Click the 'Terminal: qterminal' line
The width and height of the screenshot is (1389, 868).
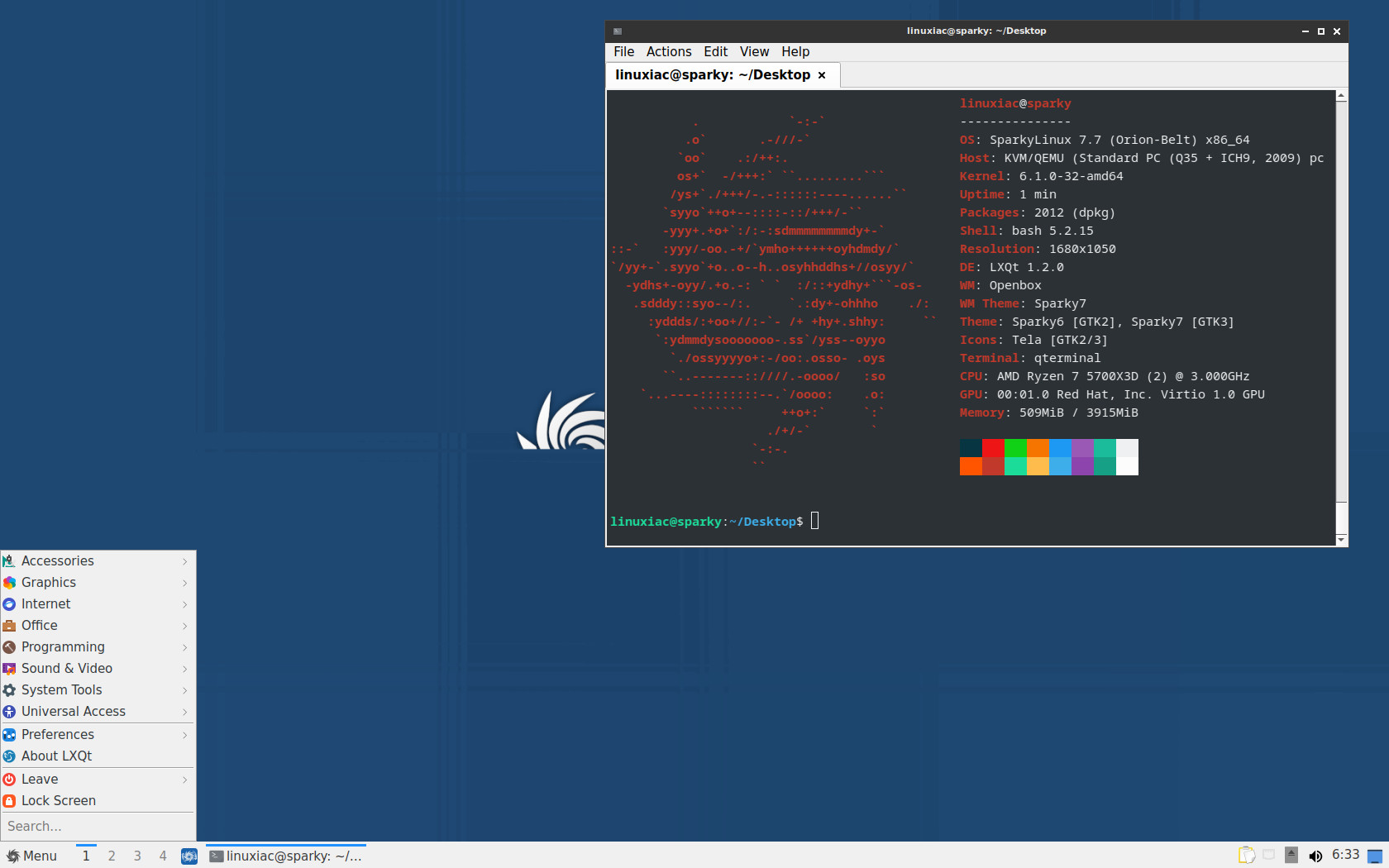pos(1030,358)
